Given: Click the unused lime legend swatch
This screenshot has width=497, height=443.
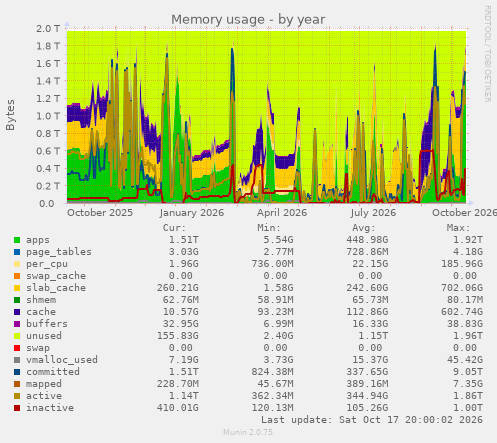Looking at the screenshot, I should (x=17, y=336).
